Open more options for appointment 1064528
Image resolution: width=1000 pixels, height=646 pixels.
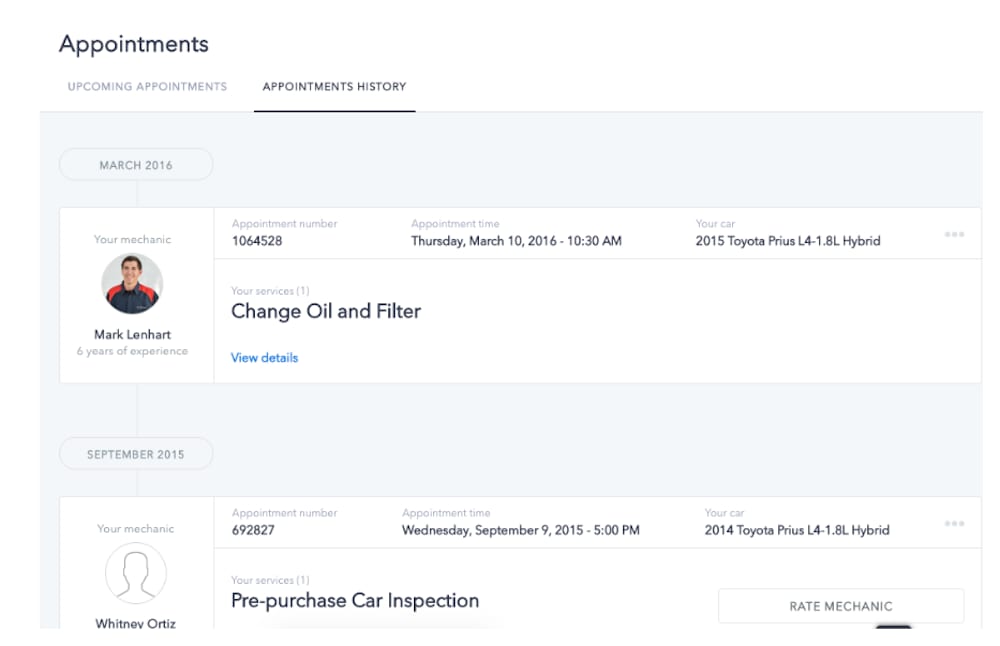point(954,235)
